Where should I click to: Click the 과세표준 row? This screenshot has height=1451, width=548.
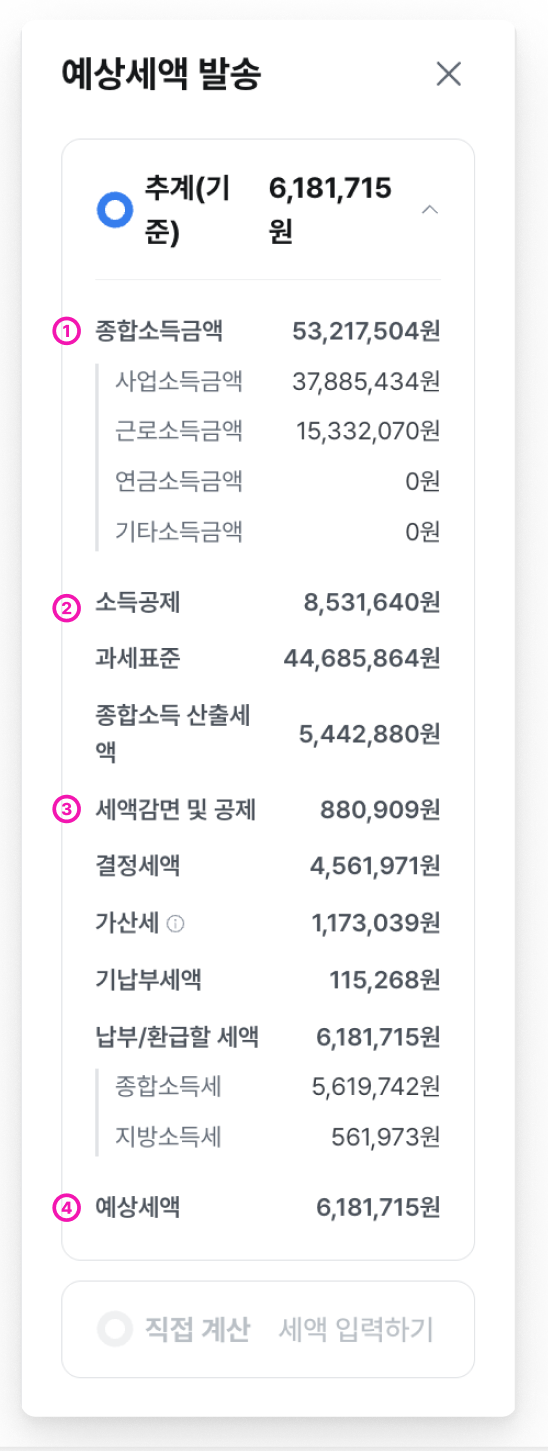268,659
